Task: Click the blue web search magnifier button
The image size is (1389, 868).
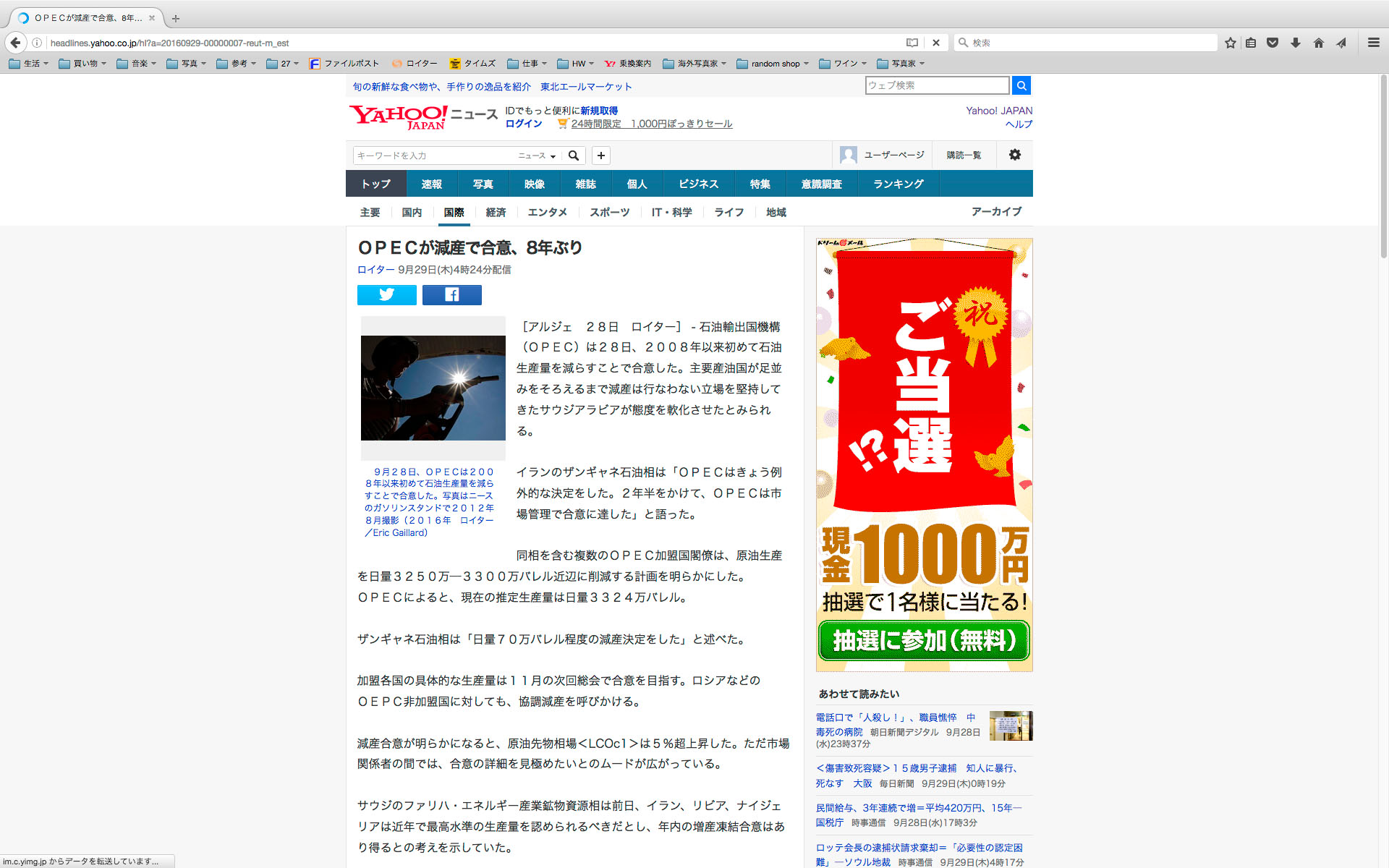Action: (x=1021, y=85)
